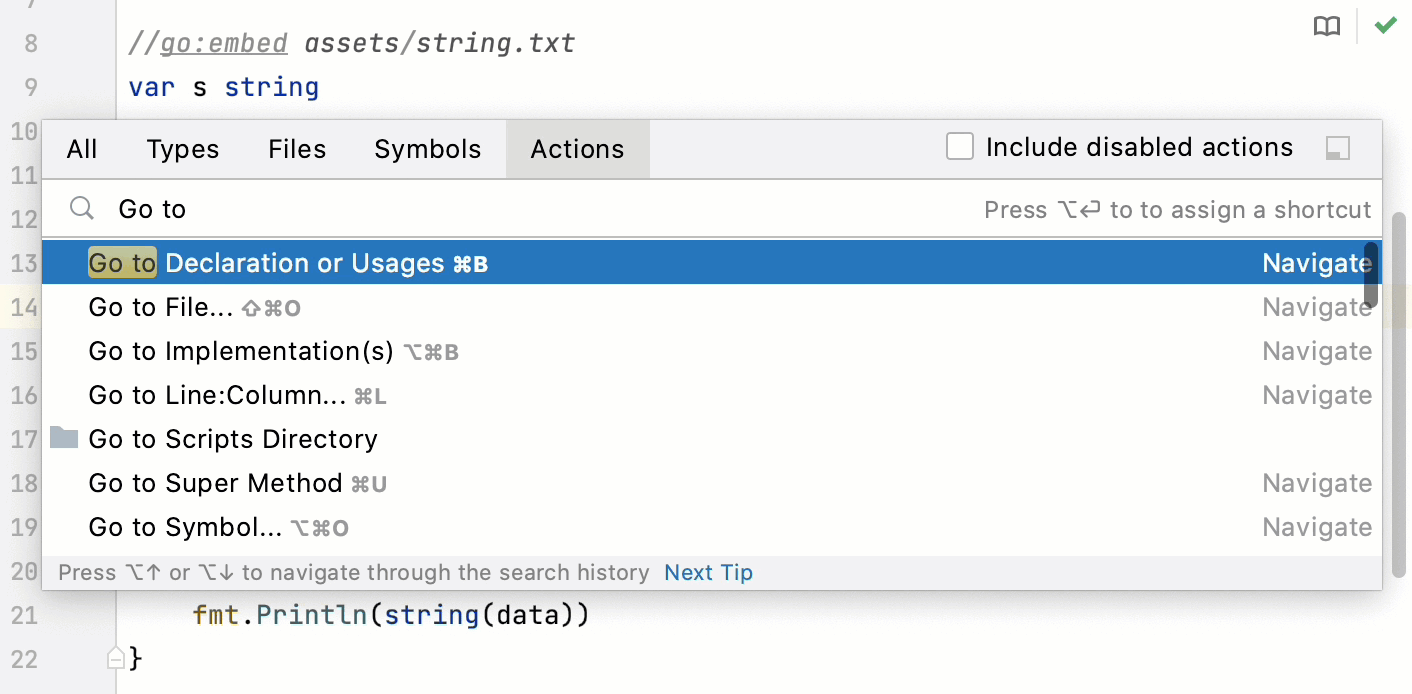Image resolution: width=1412 pixels, height=694 pixels.
Task: Click the Reader Mode book icon
Action: tap(1327, 26)
